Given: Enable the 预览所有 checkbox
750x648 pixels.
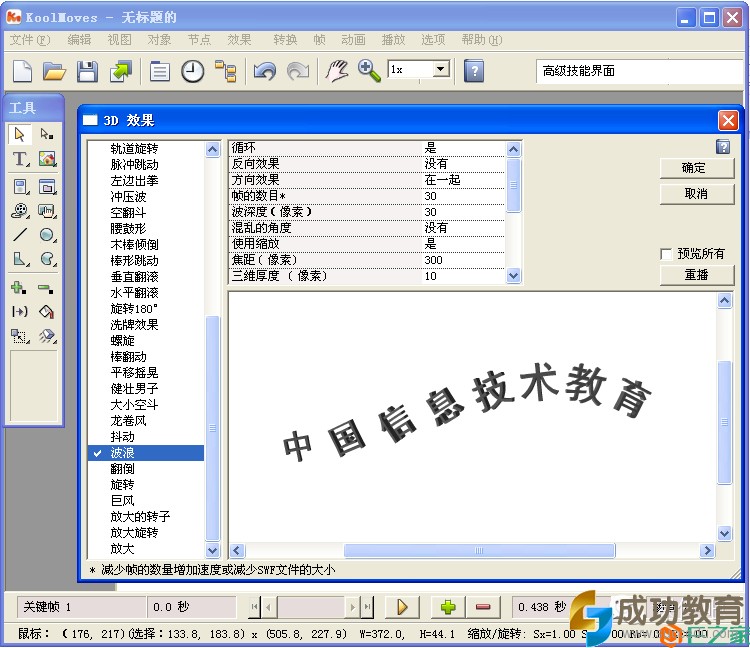Looking at the screenshot, I should [667, 254].
